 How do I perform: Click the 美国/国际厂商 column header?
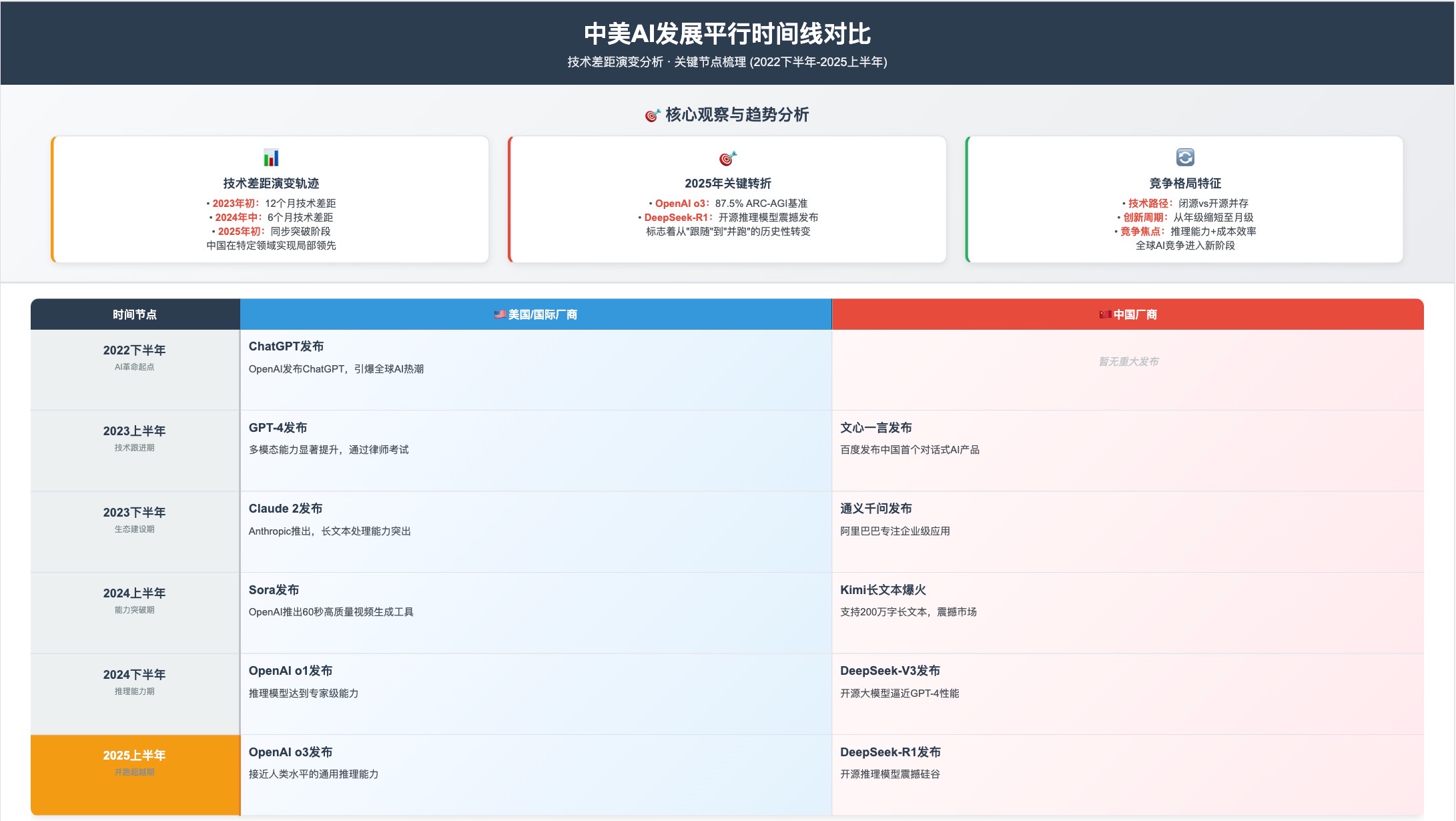coord(536,314)
